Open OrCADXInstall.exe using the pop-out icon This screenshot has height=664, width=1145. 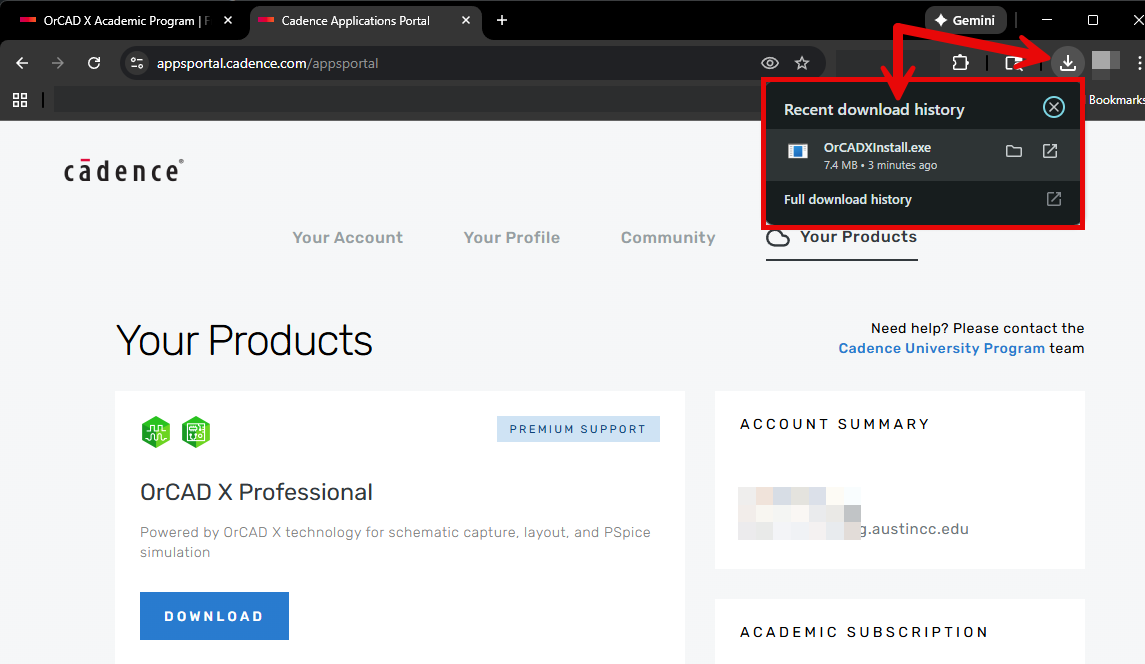click(1050, 151)
